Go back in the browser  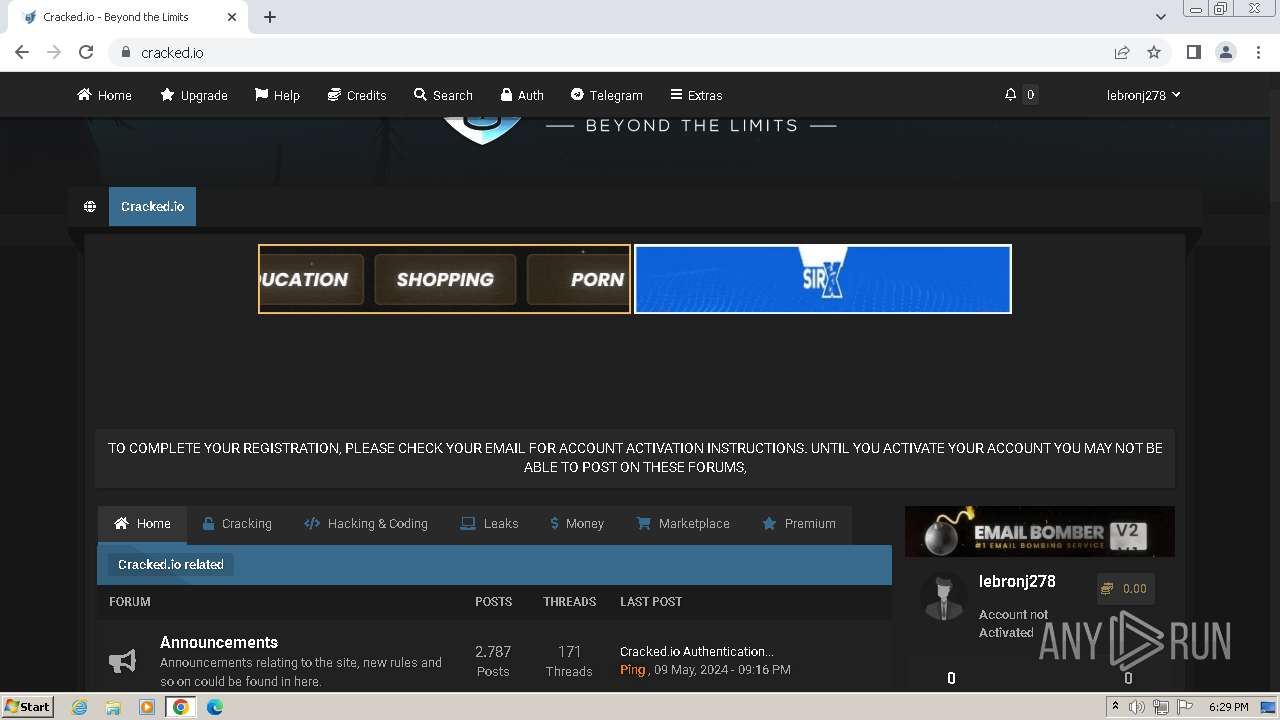click(22, 52)
